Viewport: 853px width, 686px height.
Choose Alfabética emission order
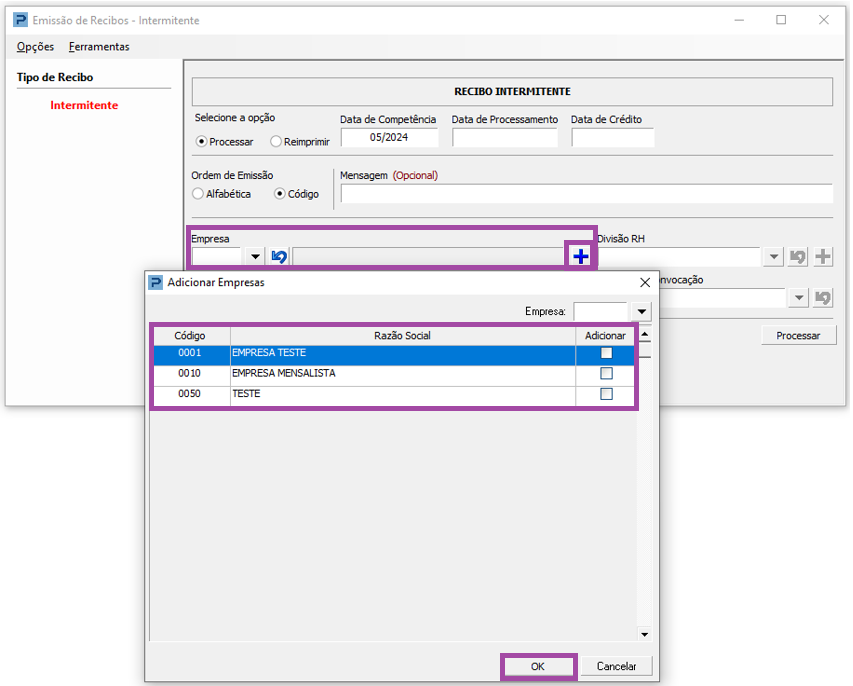pos(198,194)
